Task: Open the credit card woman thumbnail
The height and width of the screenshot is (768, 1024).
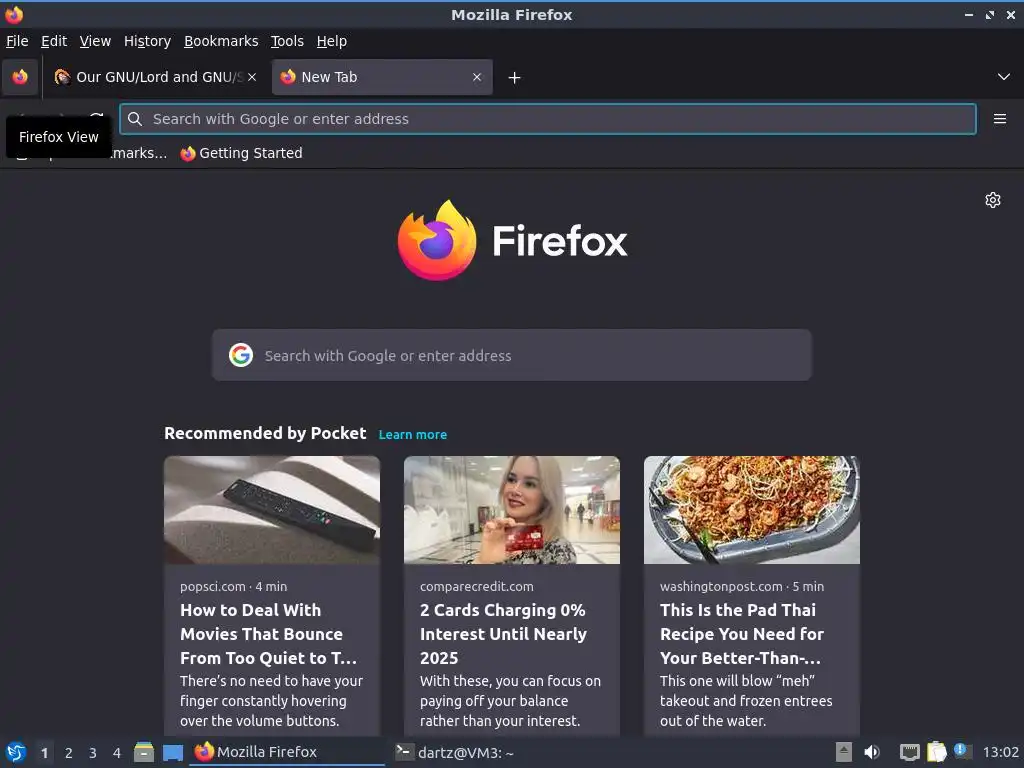Action: point(511,510)
